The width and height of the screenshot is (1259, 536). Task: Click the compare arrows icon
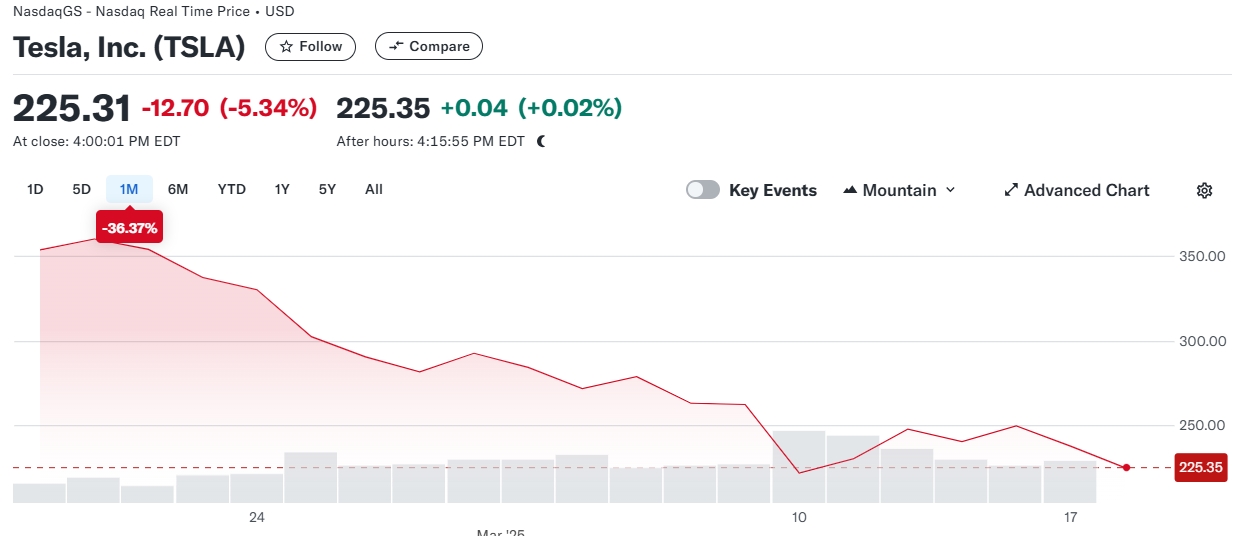[396, 46]
